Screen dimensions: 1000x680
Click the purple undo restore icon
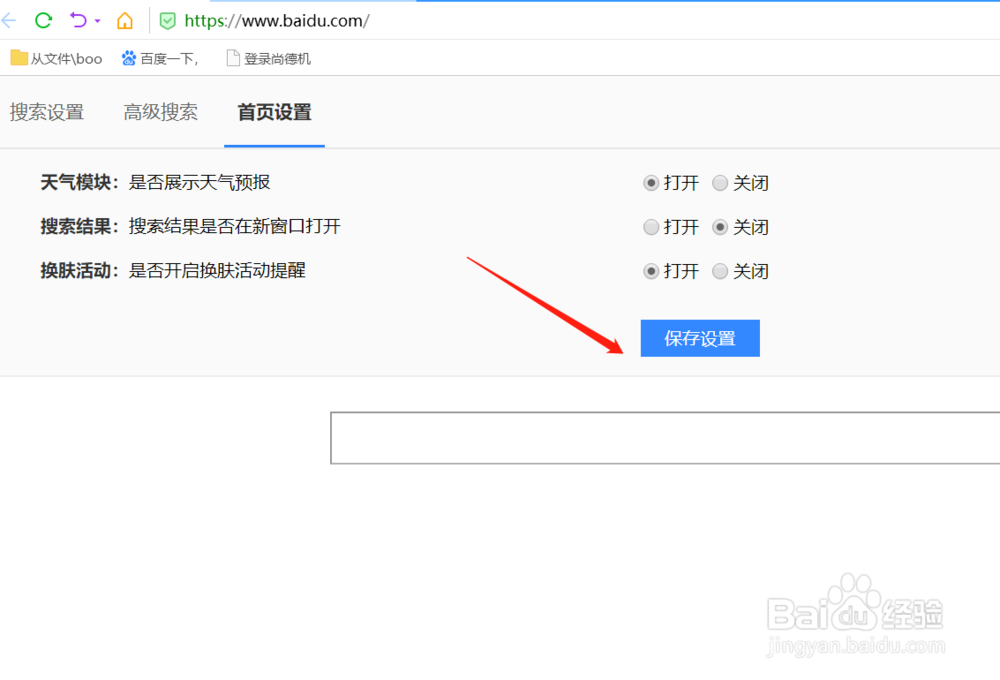(78, 20)
